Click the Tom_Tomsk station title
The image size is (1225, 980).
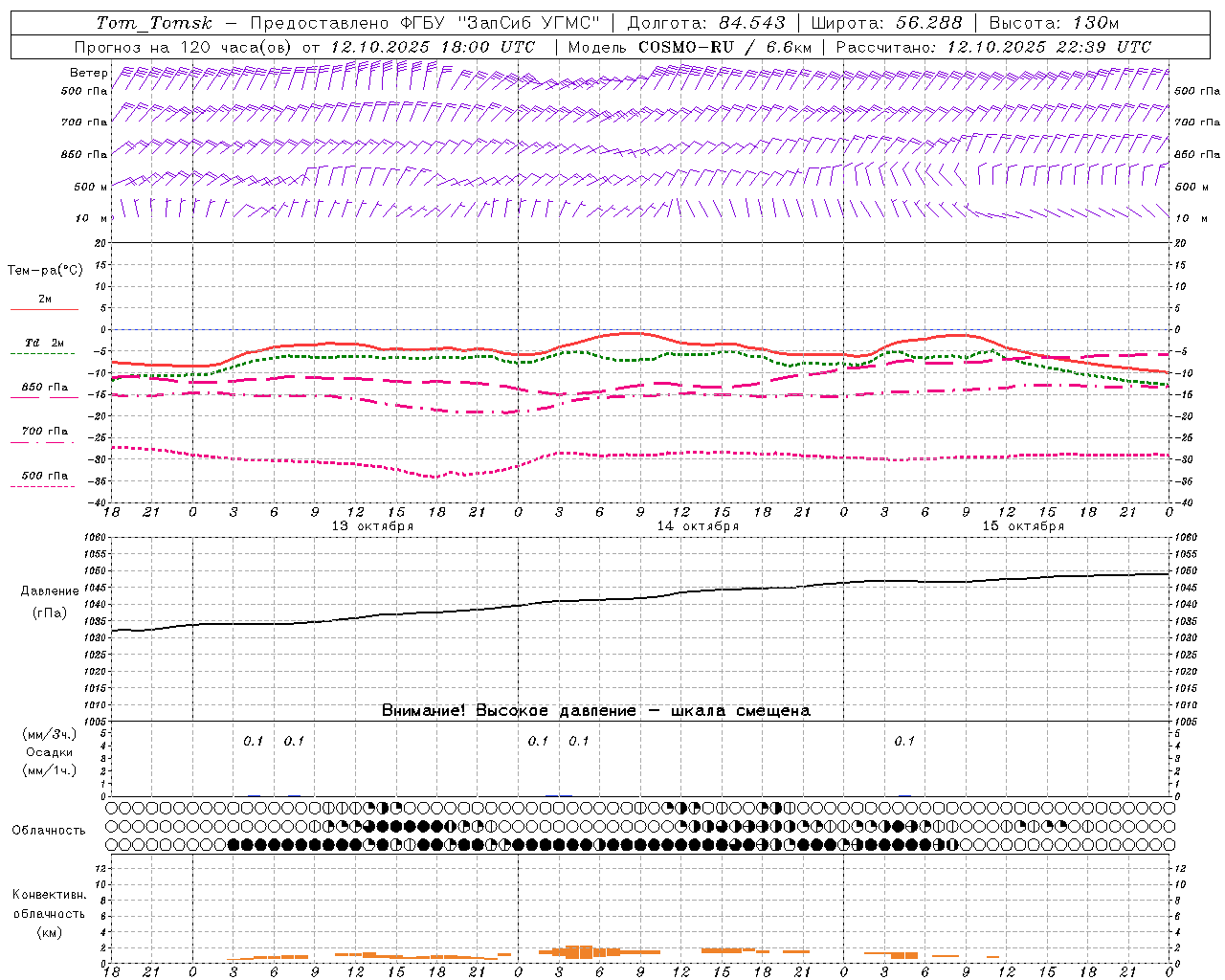(153, 23)
